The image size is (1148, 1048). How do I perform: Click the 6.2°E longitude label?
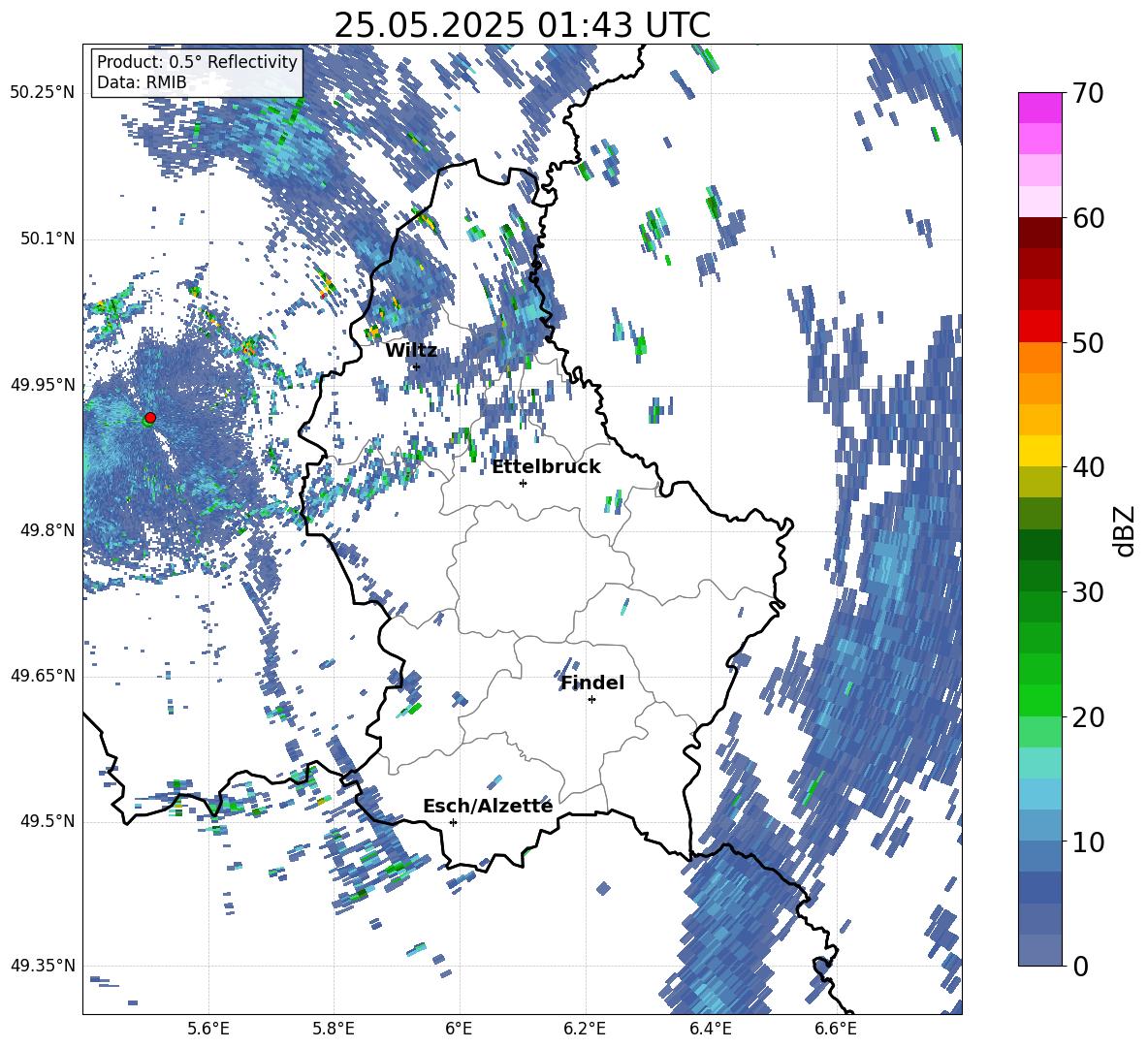585,1029
